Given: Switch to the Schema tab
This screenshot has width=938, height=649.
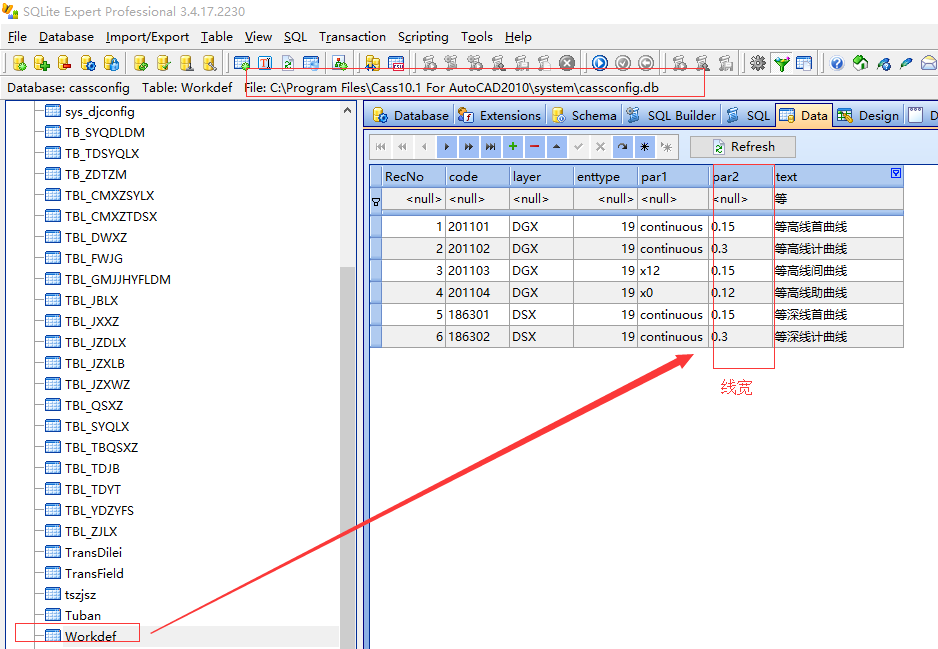Looking at the screenshot, I should pyautogui.click(x=584, y=115).
